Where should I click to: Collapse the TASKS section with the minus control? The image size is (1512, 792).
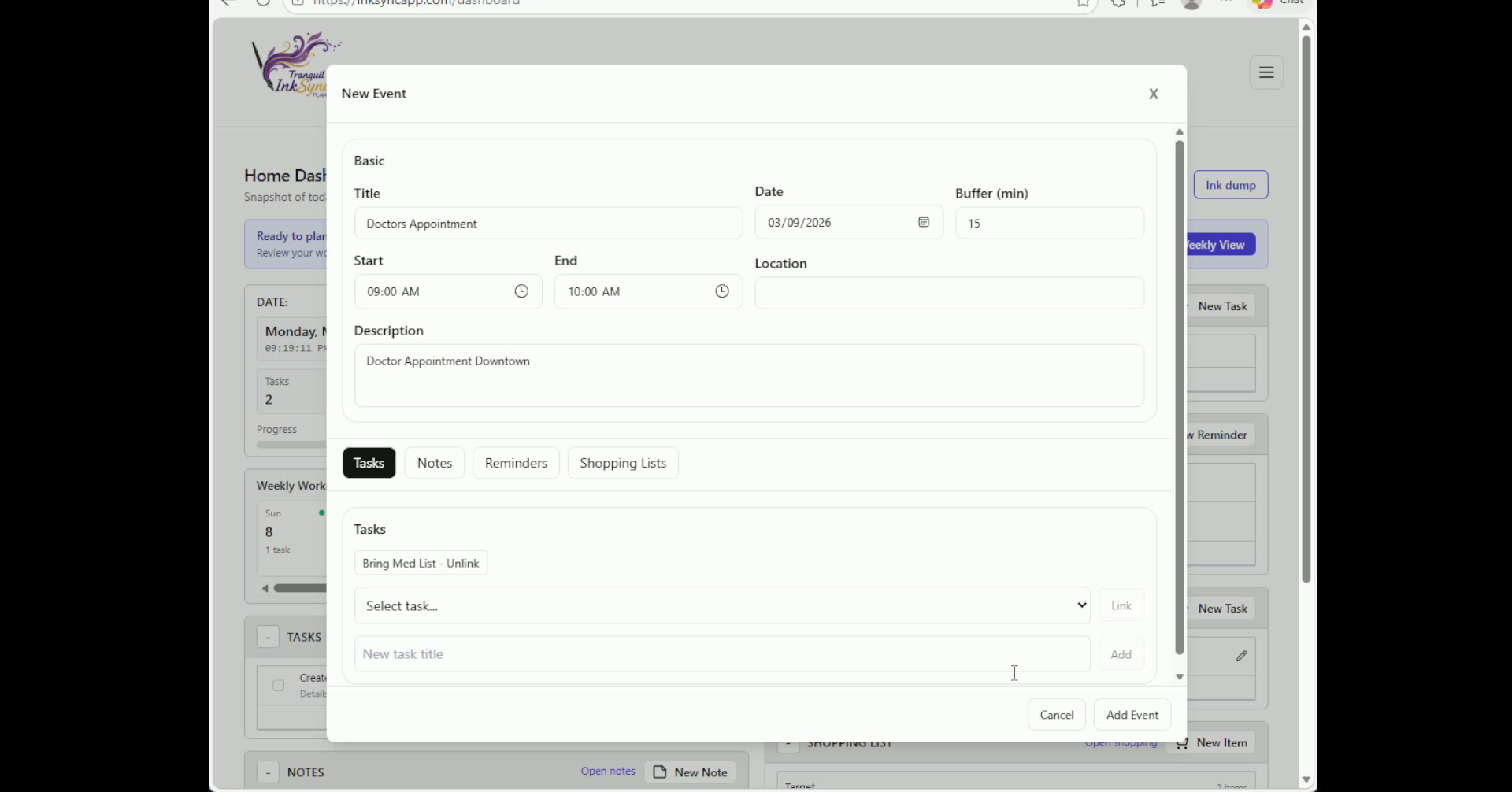click(267, 636)
